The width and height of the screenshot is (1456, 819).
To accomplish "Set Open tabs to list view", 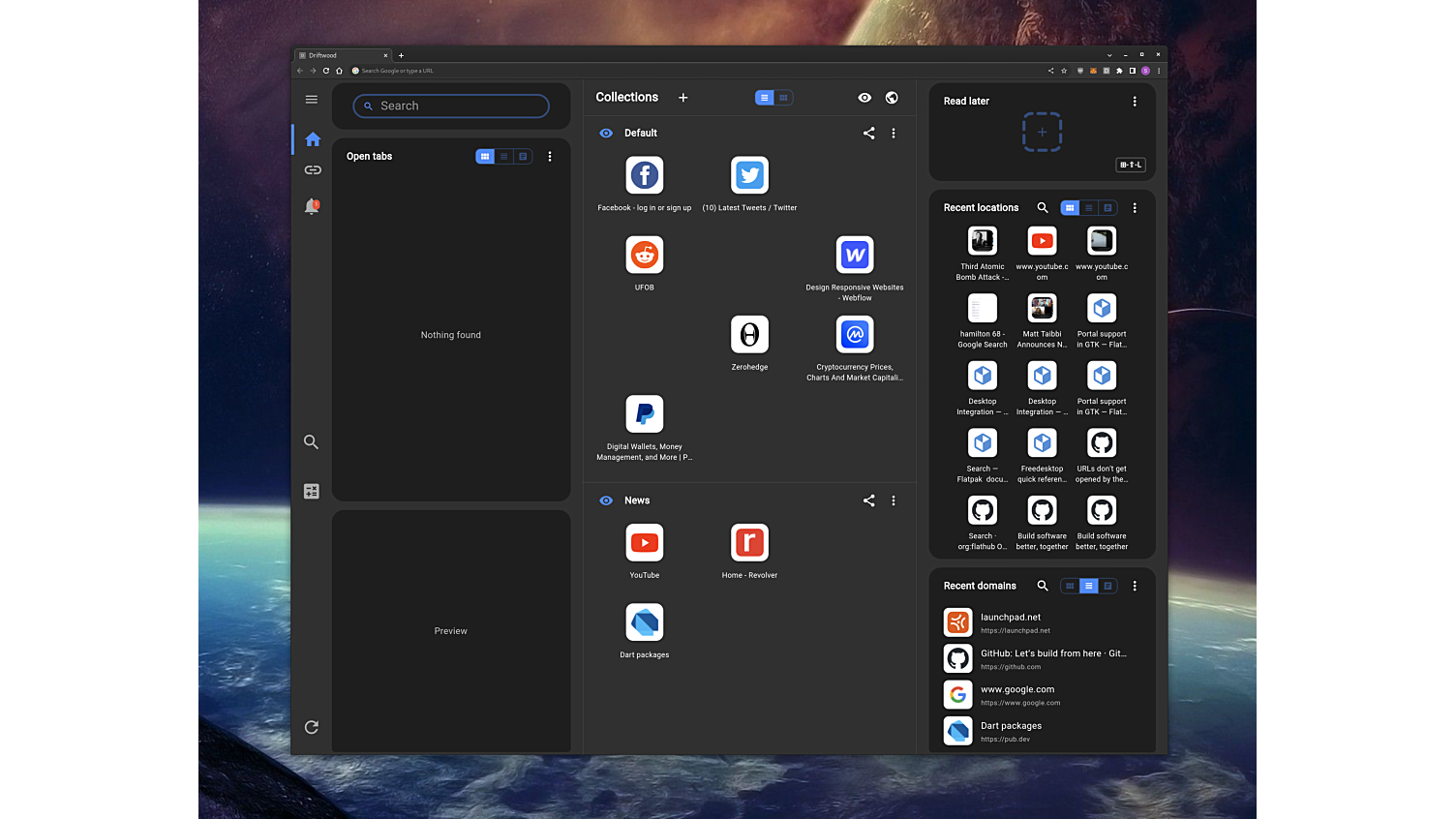I will tap(504, 157).
